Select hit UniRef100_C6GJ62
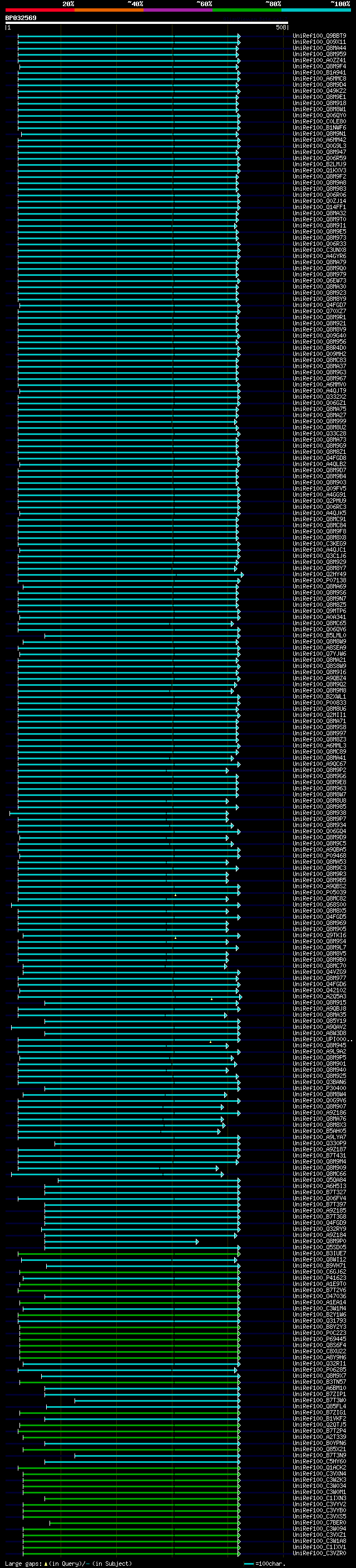Viewport: 356px width, 1568px height. [319, 1272]
